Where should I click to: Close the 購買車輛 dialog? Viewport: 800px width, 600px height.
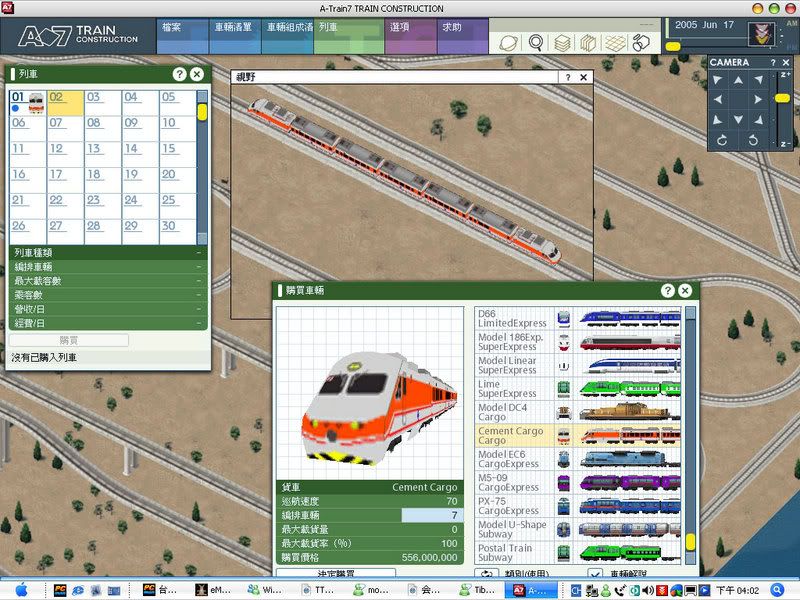[685, 291]
